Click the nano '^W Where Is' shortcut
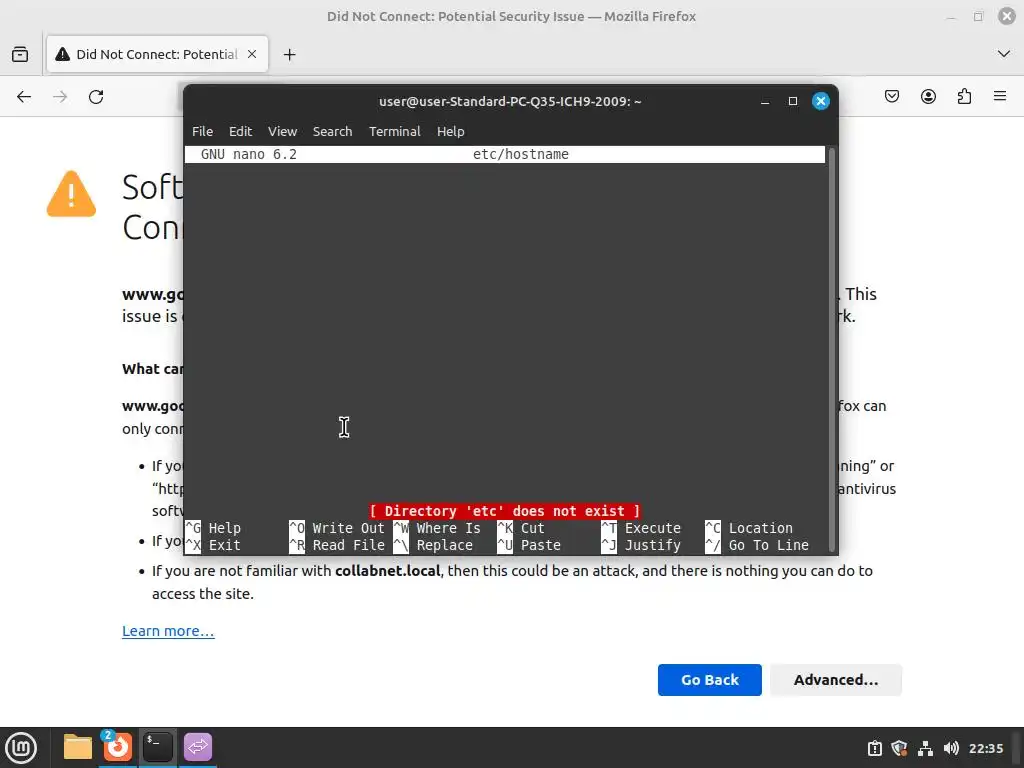The width and height of the screenshot is (1024, 768). click(x=437, y=528)
